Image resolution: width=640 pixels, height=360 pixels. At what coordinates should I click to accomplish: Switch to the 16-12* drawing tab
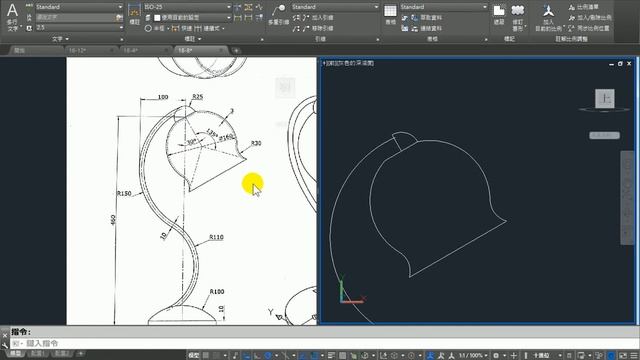pos(89,50)
